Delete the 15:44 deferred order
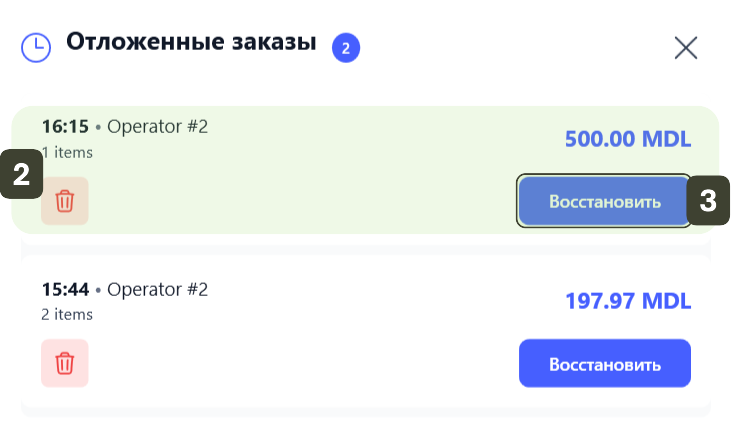The height and width of the screenshot is (441, 731). pyautogui.click(x=65, y=363)
